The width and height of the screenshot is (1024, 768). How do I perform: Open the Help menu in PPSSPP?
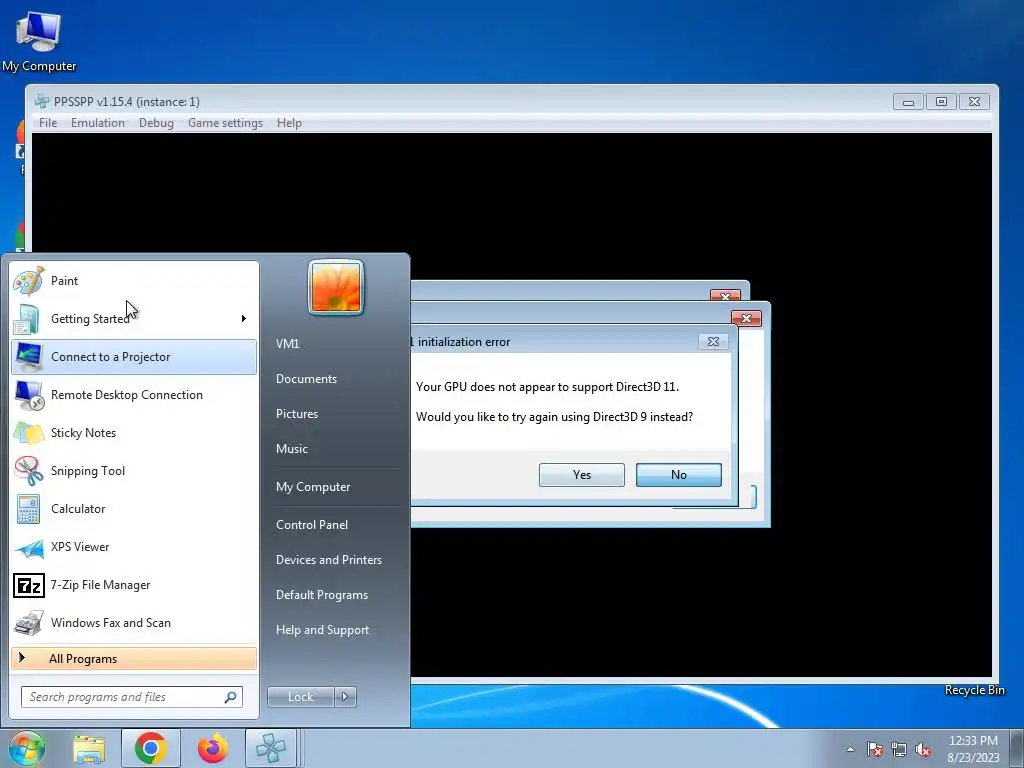pyautogui.click(x=289, y=123)
